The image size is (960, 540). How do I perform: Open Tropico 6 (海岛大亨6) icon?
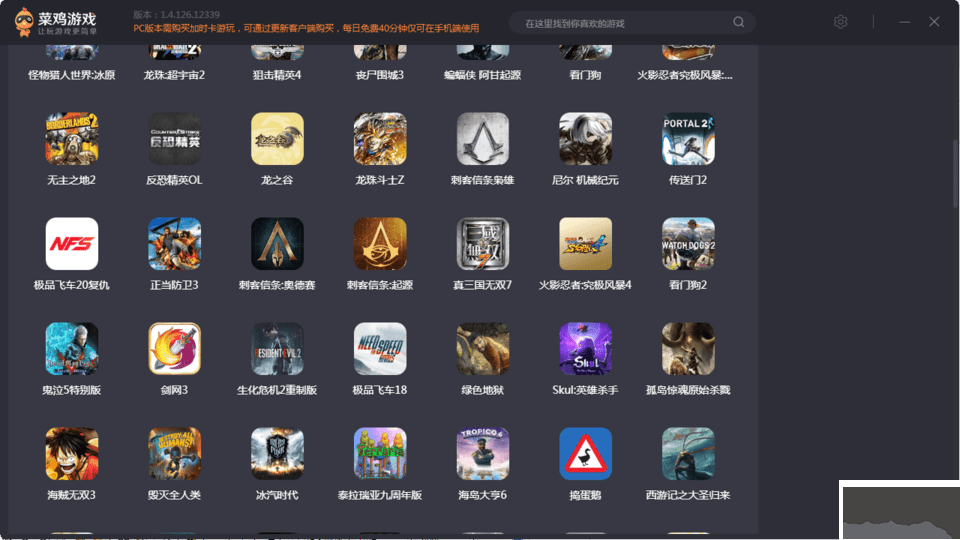(482, 454)
